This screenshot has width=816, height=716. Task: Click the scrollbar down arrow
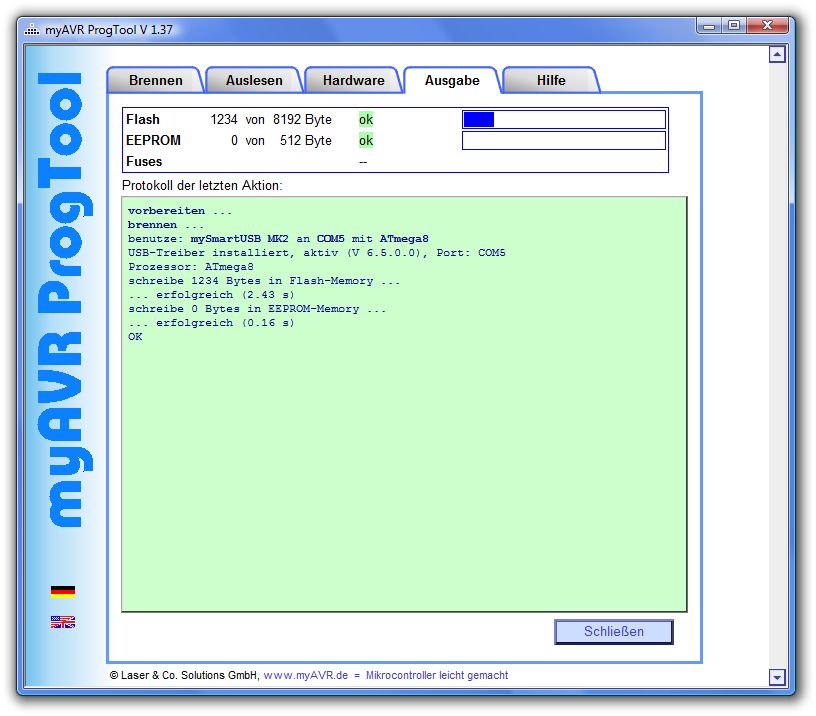[777, 677]
